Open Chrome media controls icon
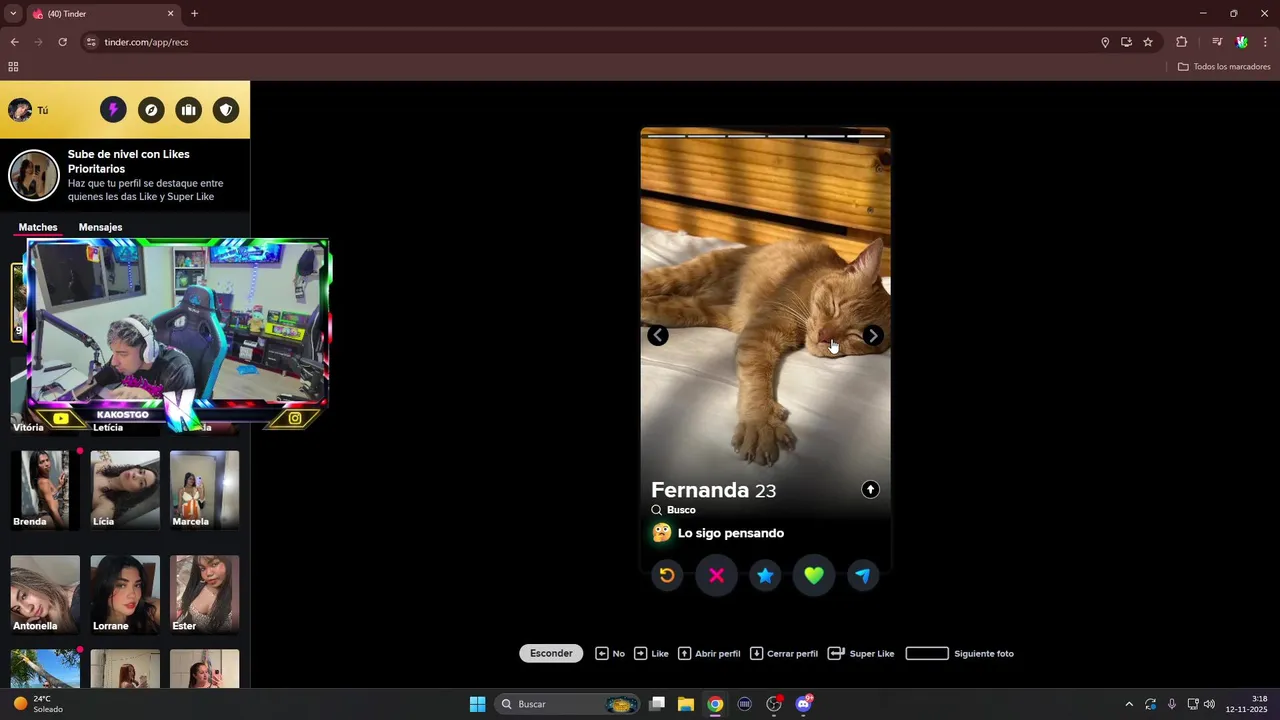This screenshot has height=720, width=1280. 1217,42
